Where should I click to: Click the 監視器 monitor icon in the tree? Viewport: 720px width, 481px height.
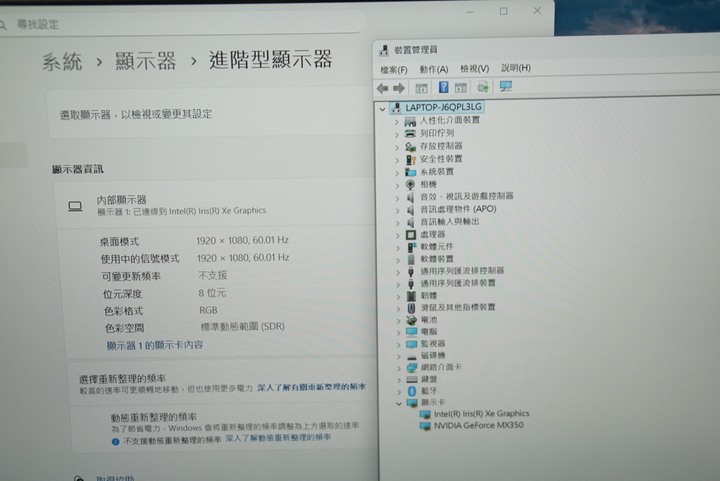pyautogui.click(x=412, y=344)
